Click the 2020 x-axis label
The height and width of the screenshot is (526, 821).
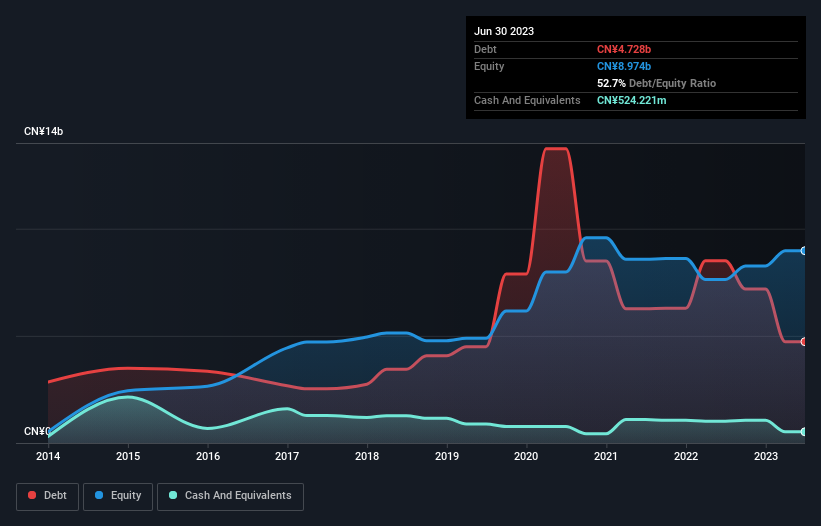526,456
